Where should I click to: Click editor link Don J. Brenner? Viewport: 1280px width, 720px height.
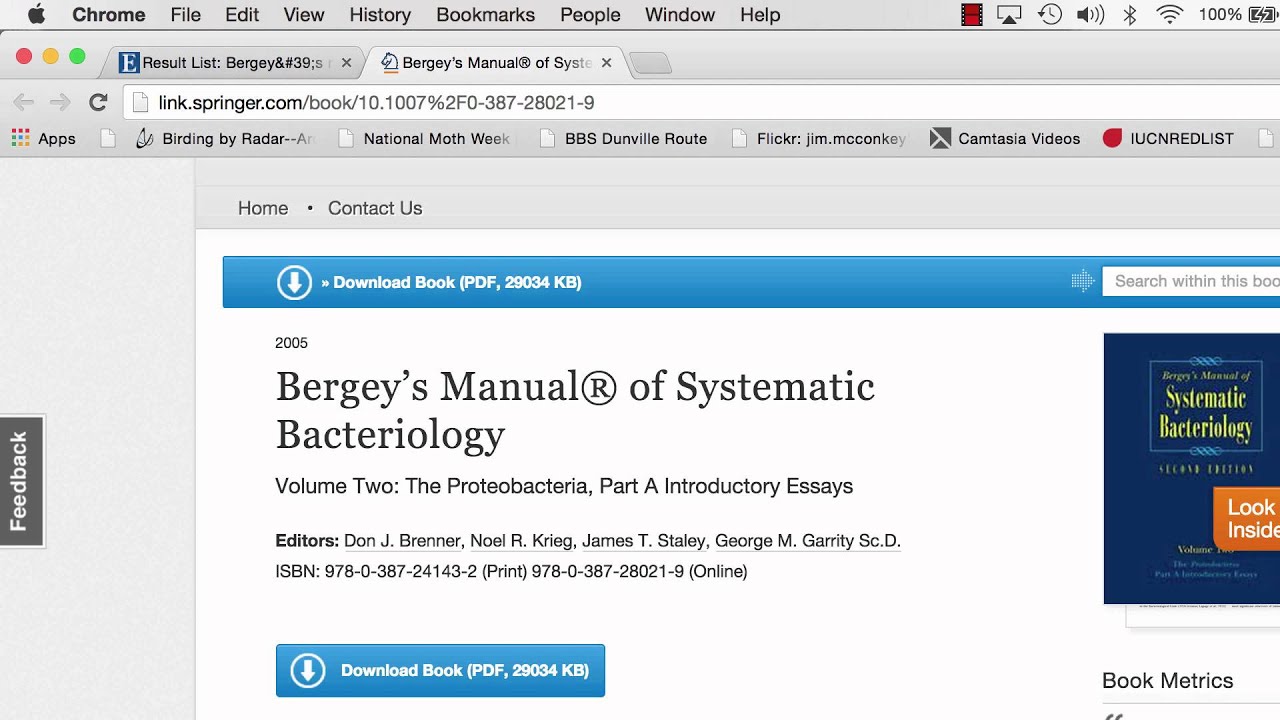click(x=402, y=541)
